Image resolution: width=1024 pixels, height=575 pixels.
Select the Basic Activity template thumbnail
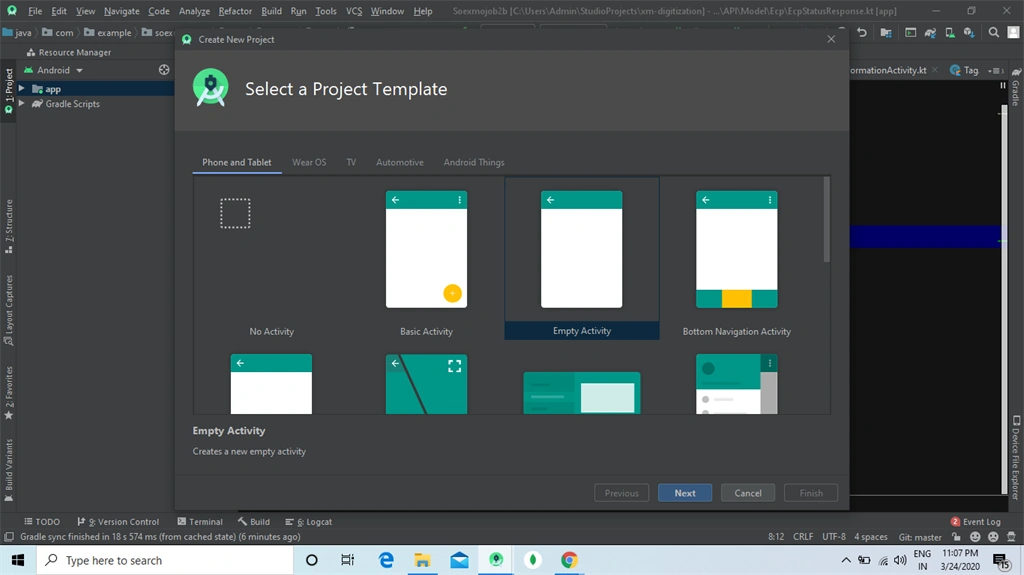(x=426, y=249)
